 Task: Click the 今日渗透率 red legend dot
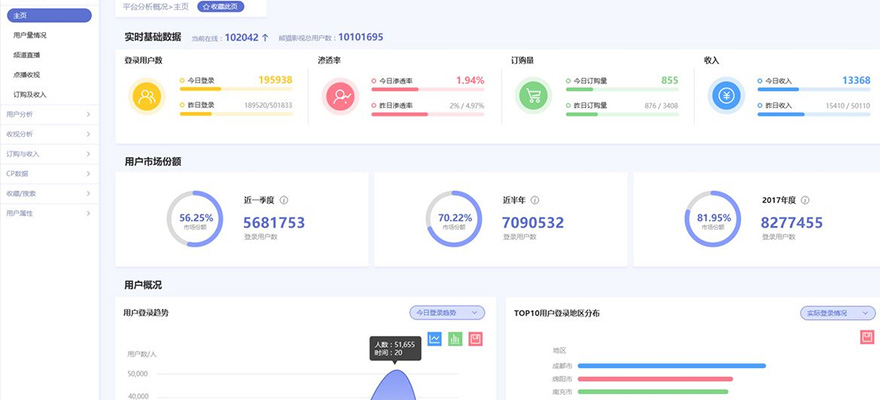(374, 81)
